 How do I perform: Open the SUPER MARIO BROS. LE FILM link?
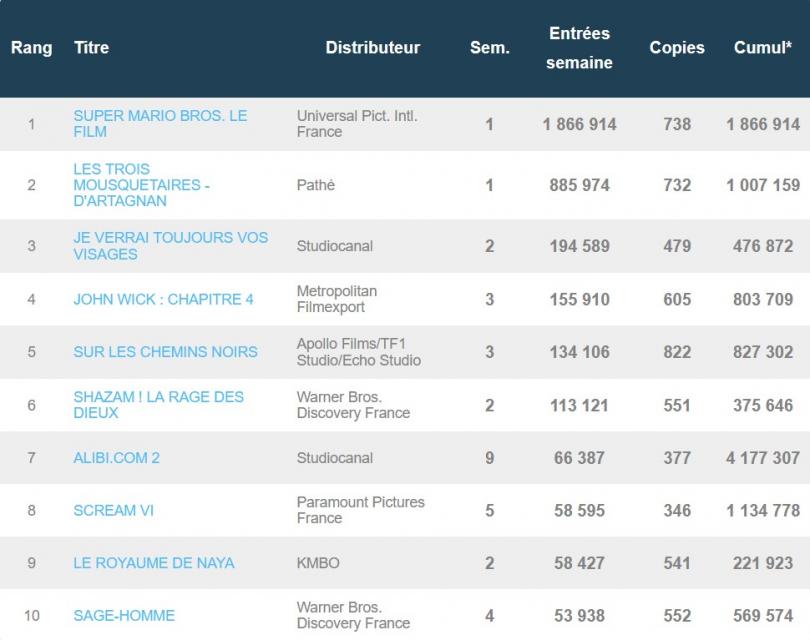pyautogui.click(x=160, y=123)
